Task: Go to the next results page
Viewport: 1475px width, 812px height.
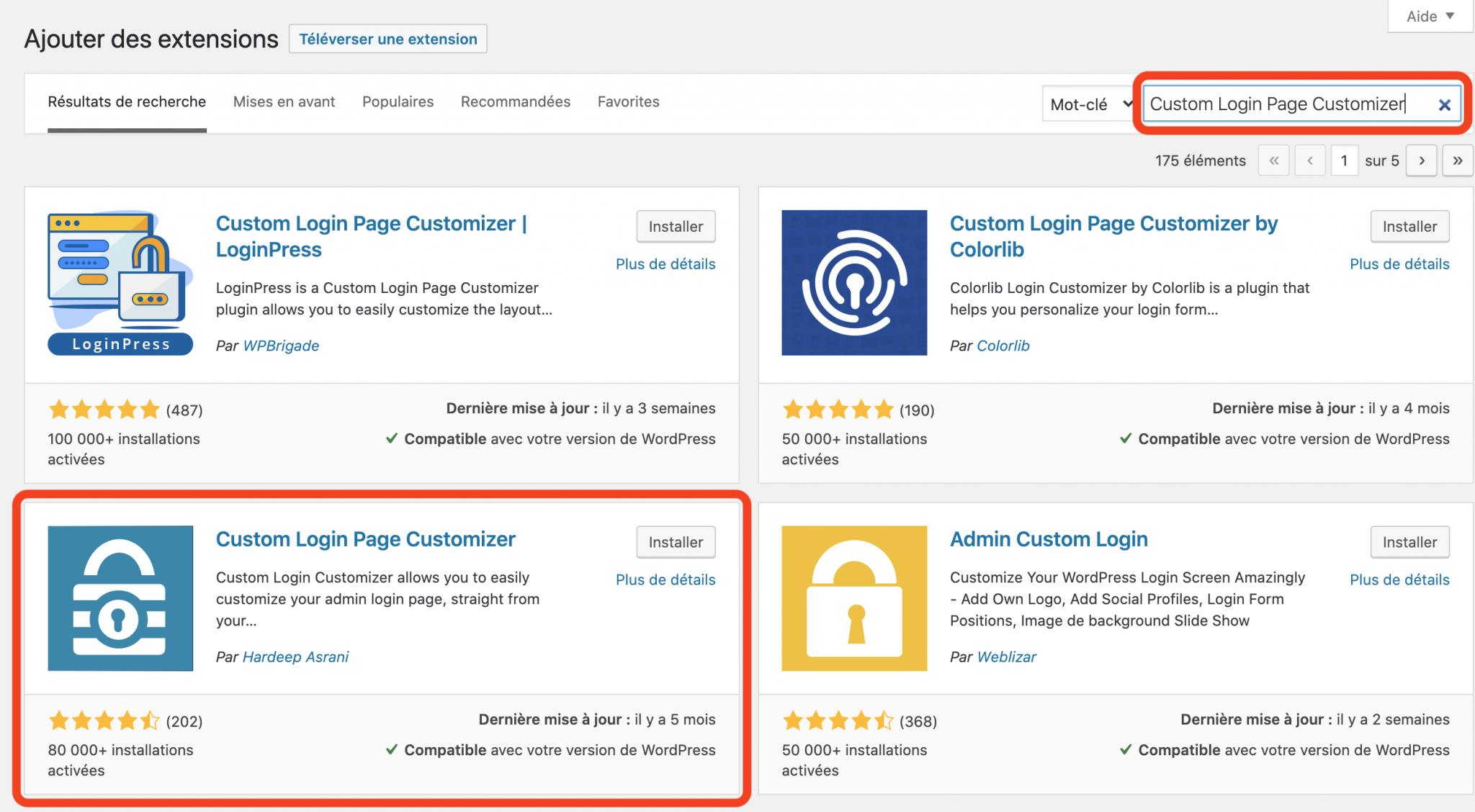Action: tap(1422, 161)
